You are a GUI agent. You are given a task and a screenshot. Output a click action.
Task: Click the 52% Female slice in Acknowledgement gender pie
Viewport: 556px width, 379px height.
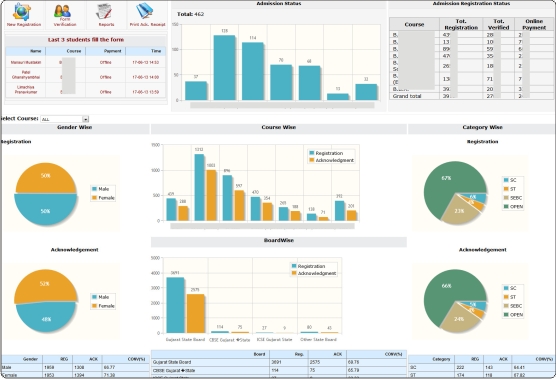(45, 284)
